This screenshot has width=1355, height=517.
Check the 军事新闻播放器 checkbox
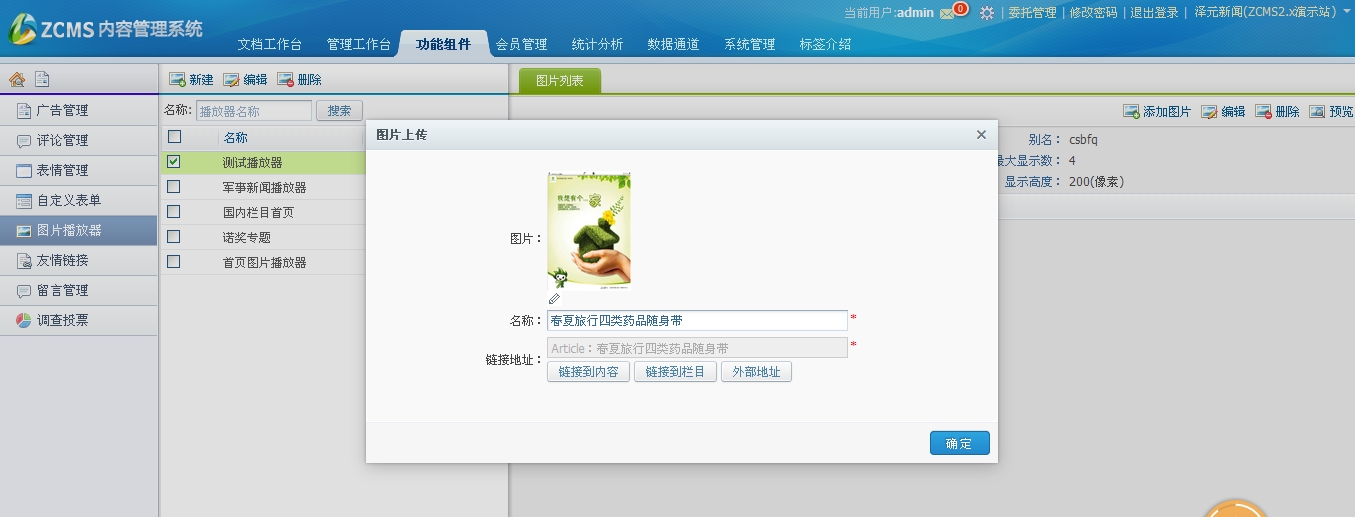[174, 187]
